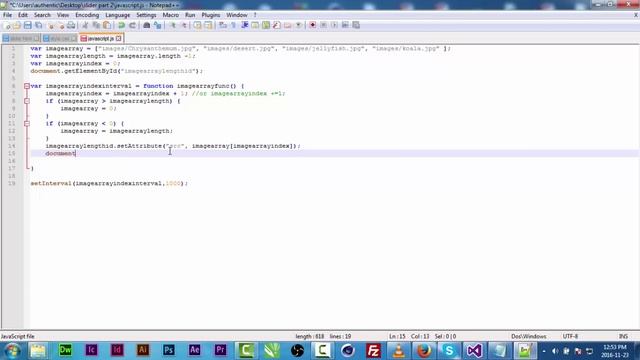Open the View menu
The width and height of the screenshot is (640, 360).
(x=62, y=15)
